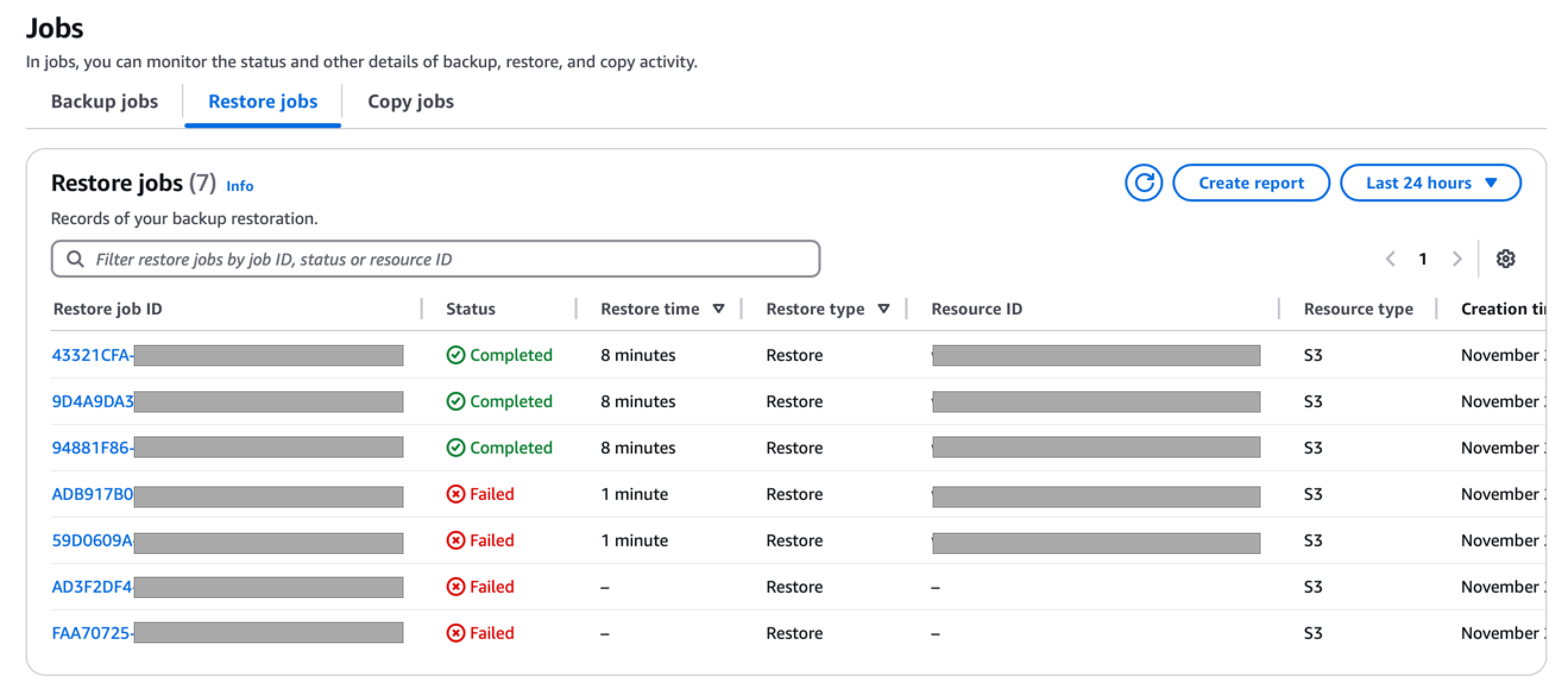The height and width of the screenshot is (692, 1568).
Task: Click the Resource type column header
Action: click(1358, 309)
